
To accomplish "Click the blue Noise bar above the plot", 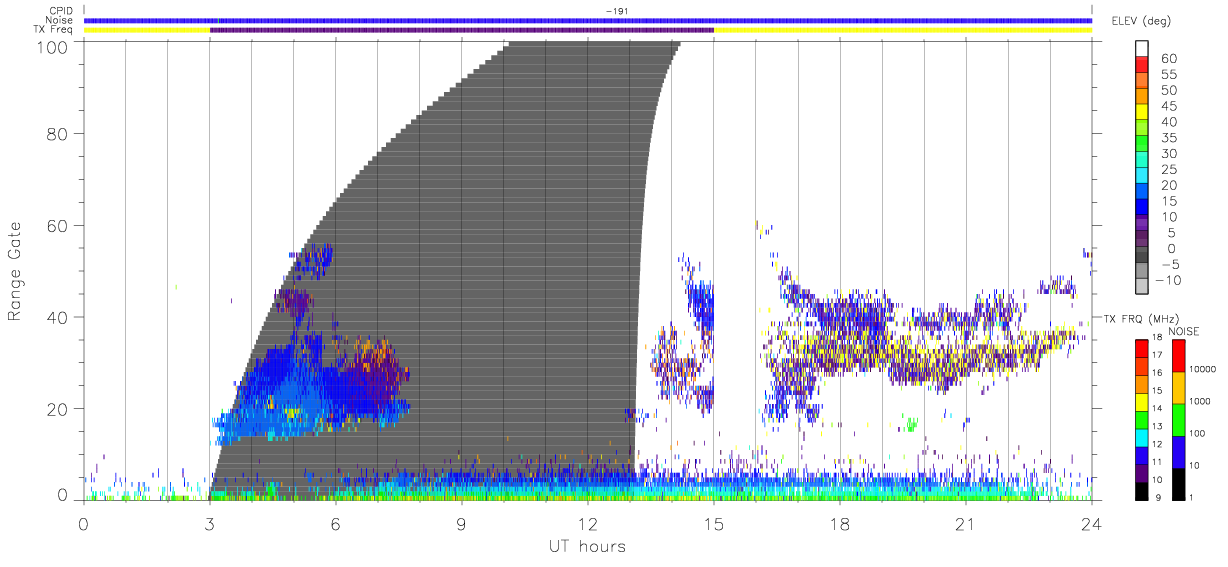I will [588, 20].
